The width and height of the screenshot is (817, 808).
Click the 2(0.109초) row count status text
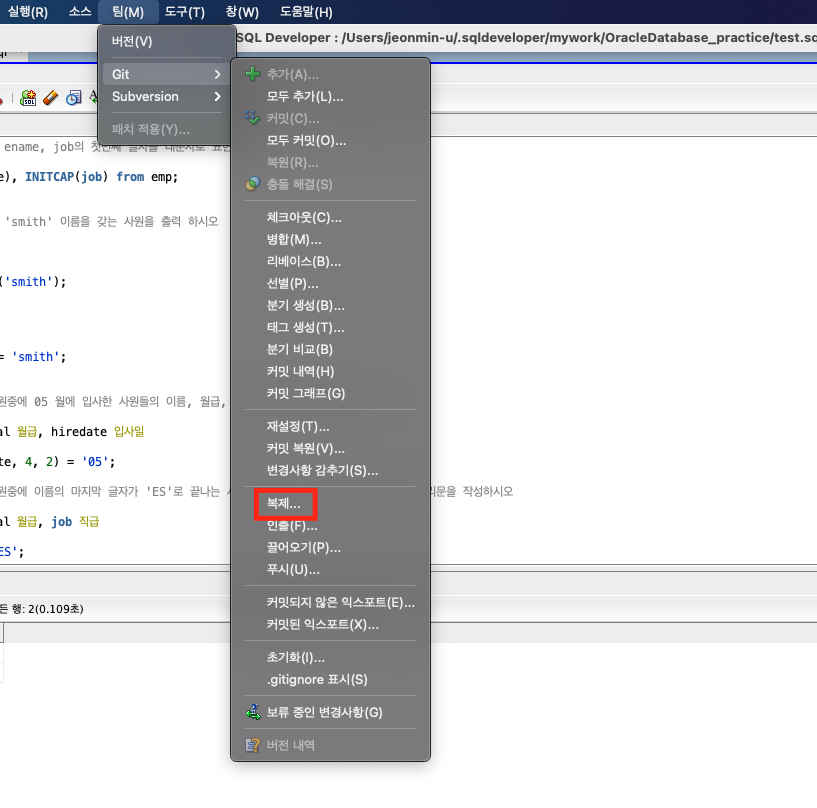click(x=56, y=608)
